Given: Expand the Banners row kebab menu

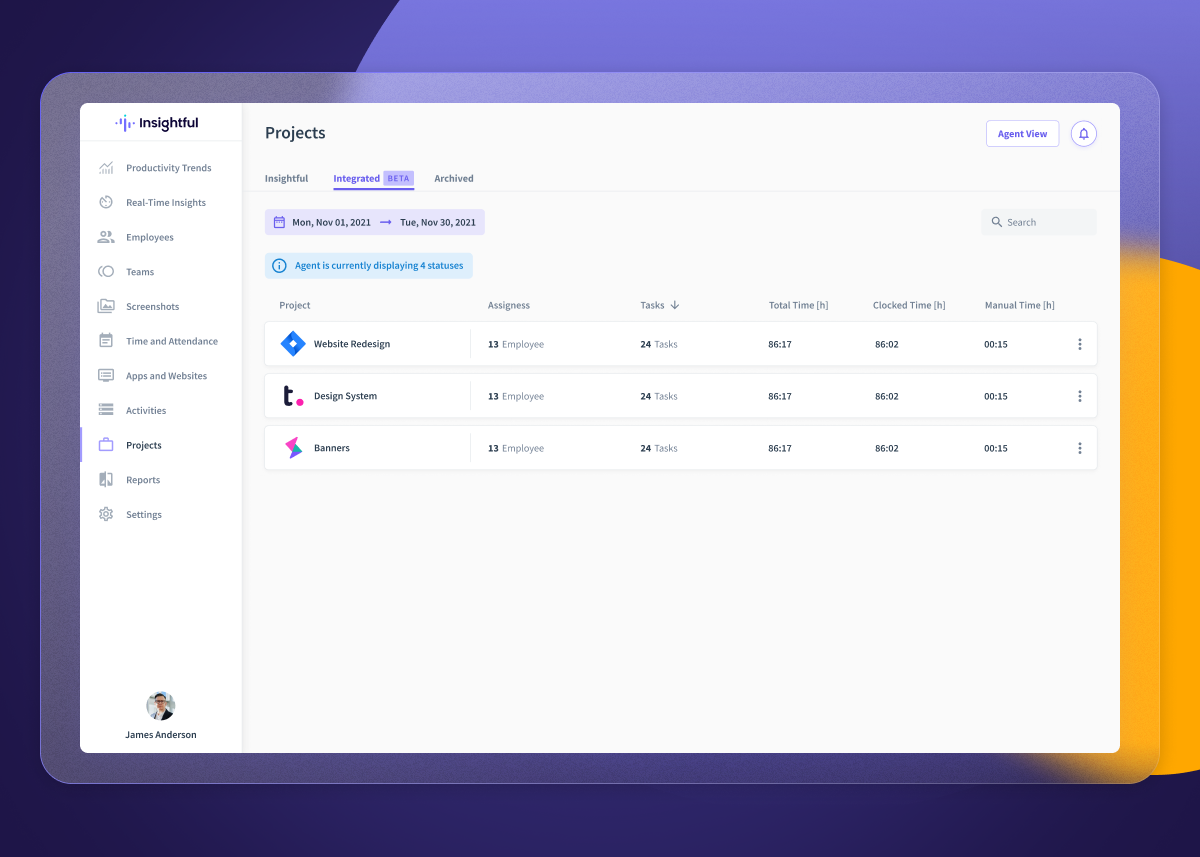Looking at the screenshot, I should 1079,448.
